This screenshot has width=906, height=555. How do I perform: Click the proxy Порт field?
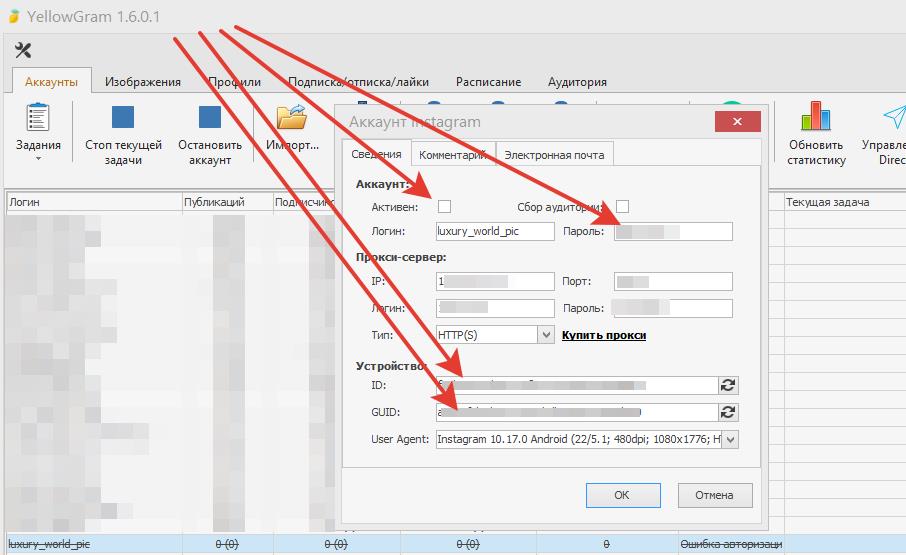[673, 281]
